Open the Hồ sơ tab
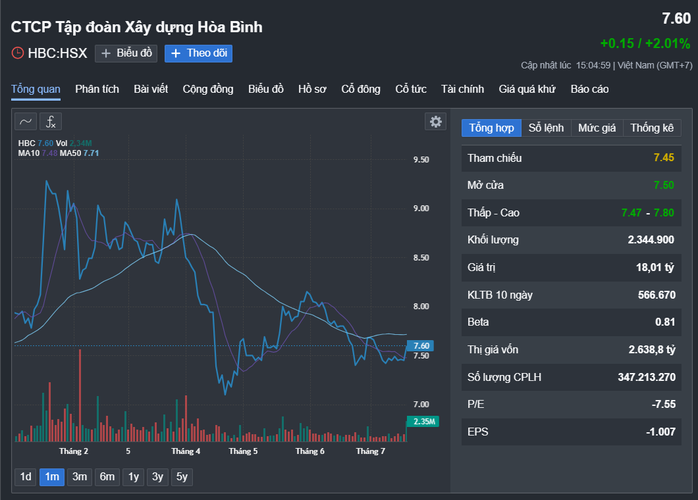Image resolution: width=698 pixels, height=500 pixels. (x=312, y=89)
